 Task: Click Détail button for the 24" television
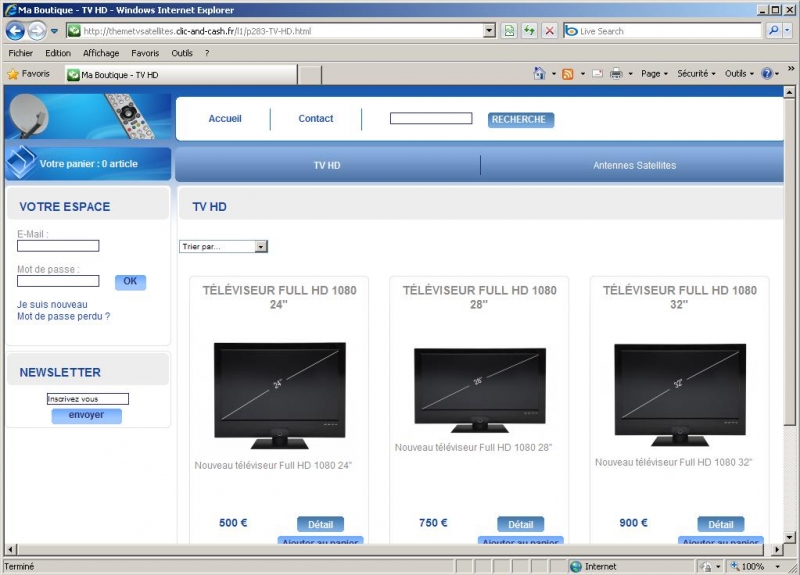(320, 524)
